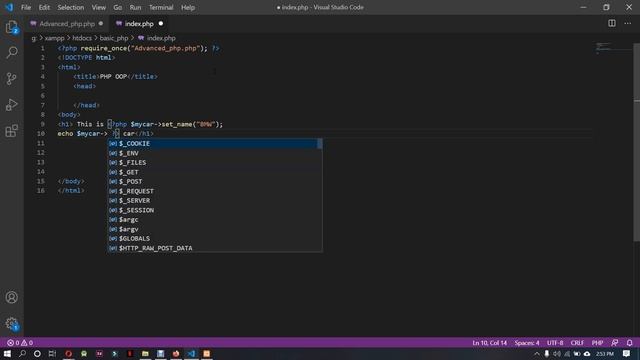Select $argc from the suggestion list
The height and width of the screenshot is (360, 640).
point(213,220)
